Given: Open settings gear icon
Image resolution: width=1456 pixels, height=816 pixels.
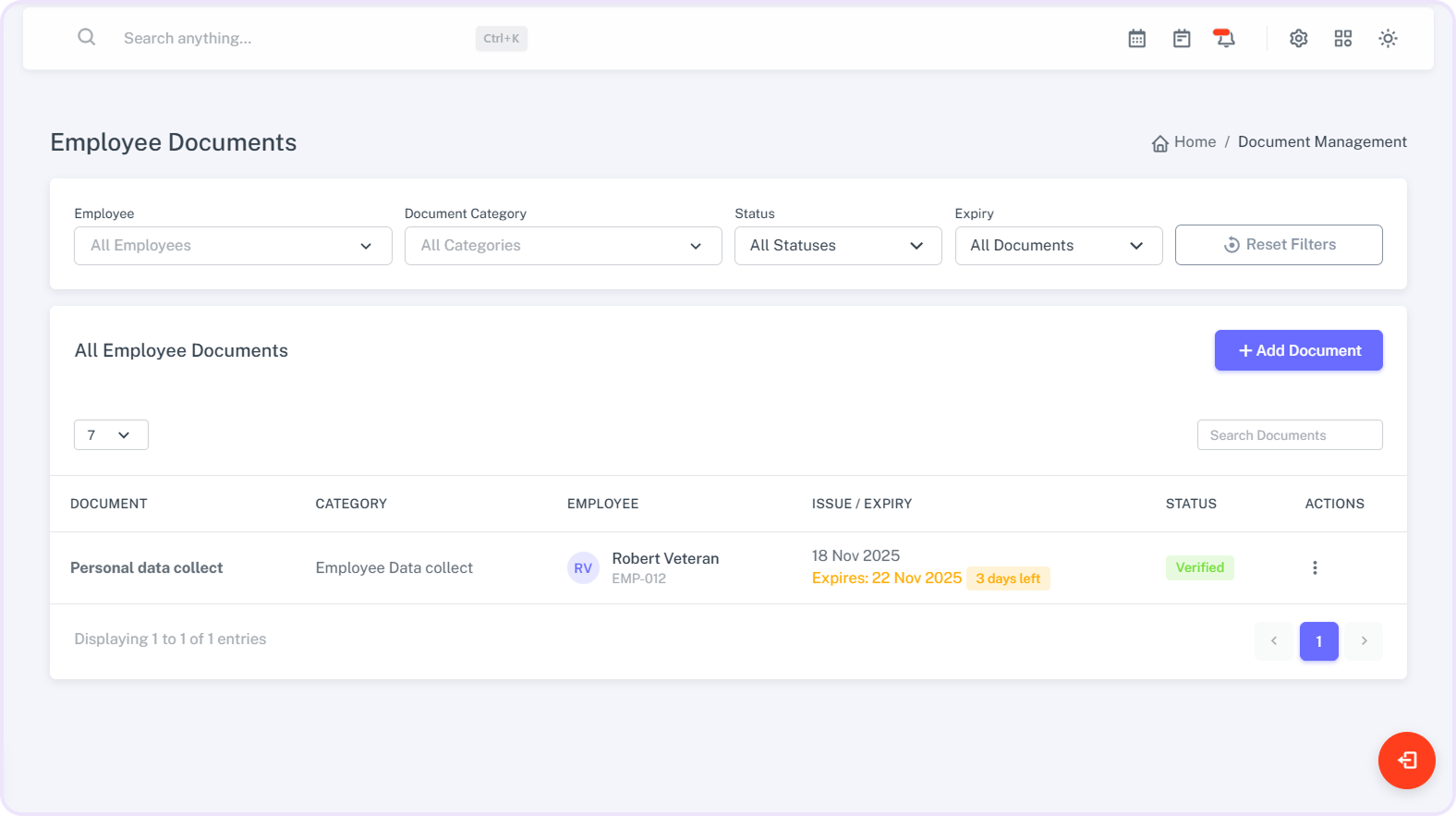Looking at the screenshot, I should pyautogui.click(x=1299, y=39).
